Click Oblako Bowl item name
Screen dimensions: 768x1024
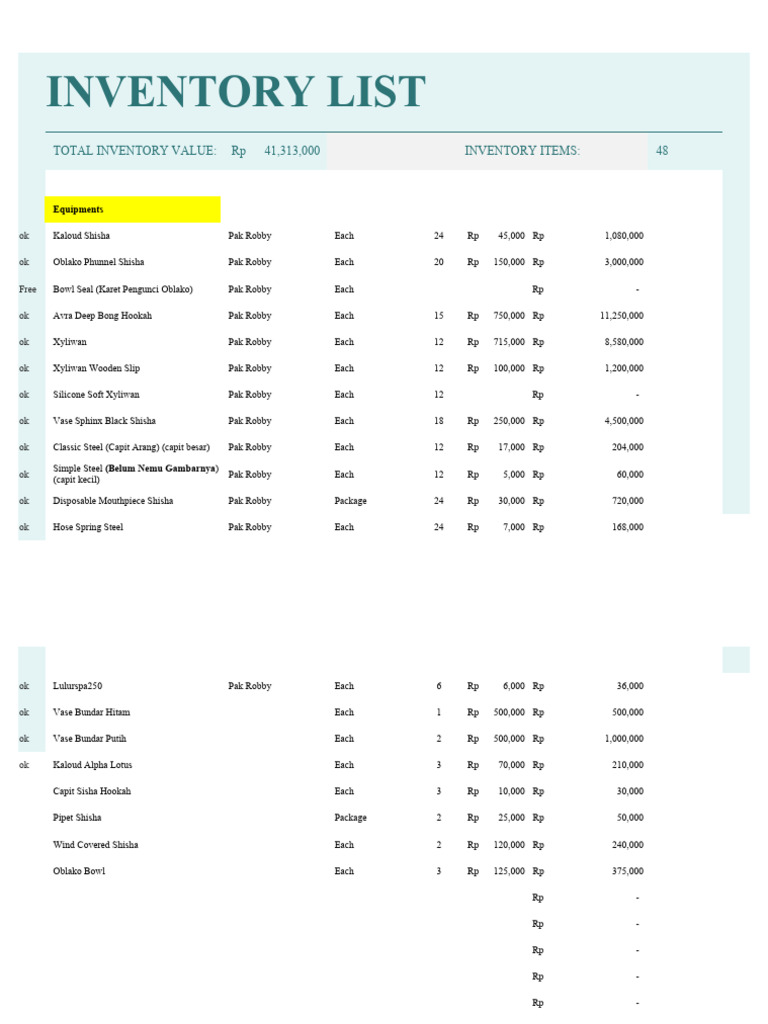[79, 871]
